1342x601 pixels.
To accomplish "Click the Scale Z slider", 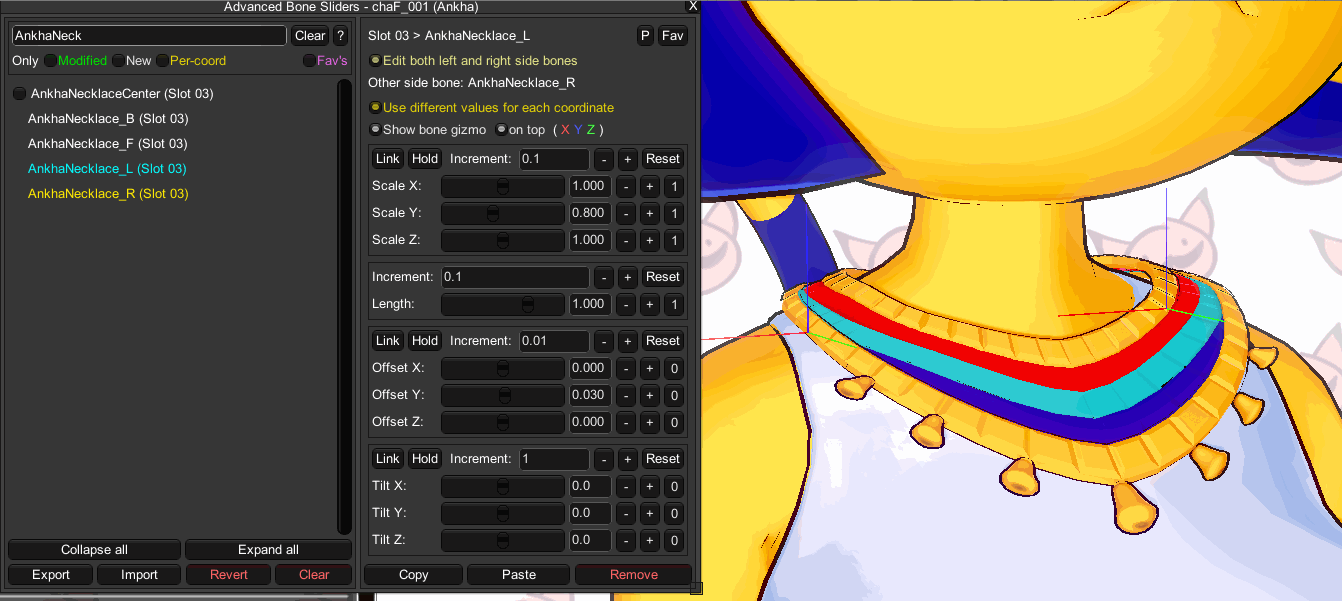I will [x=503, y=240].
